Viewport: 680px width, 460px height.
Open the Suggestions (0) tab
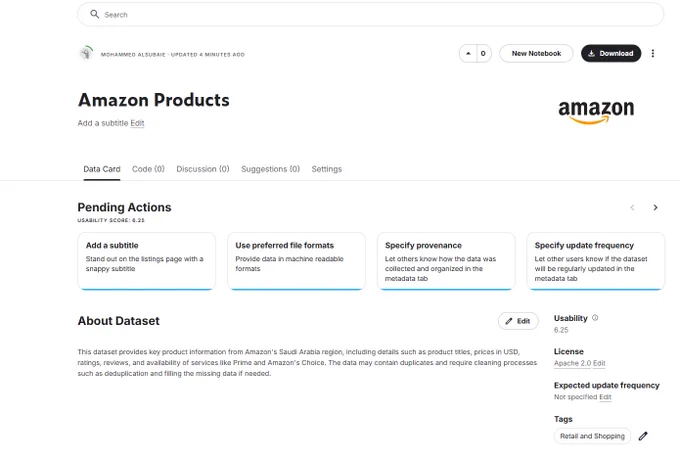[270, 169]
